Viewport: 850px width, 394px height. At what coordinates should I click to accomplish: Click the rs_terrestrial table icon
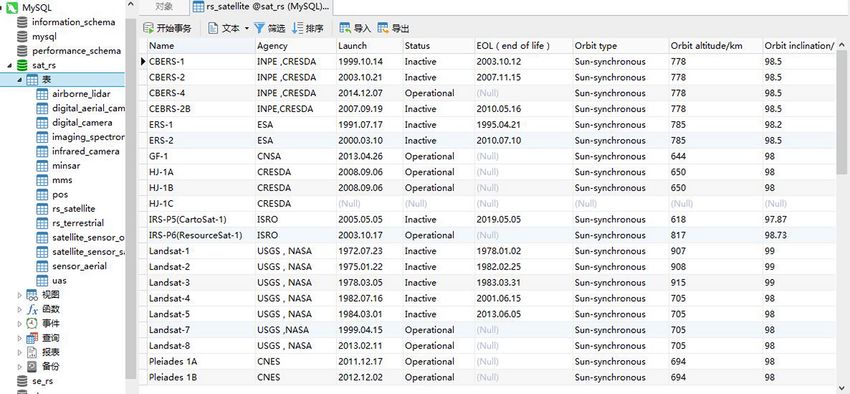point(42,223)
